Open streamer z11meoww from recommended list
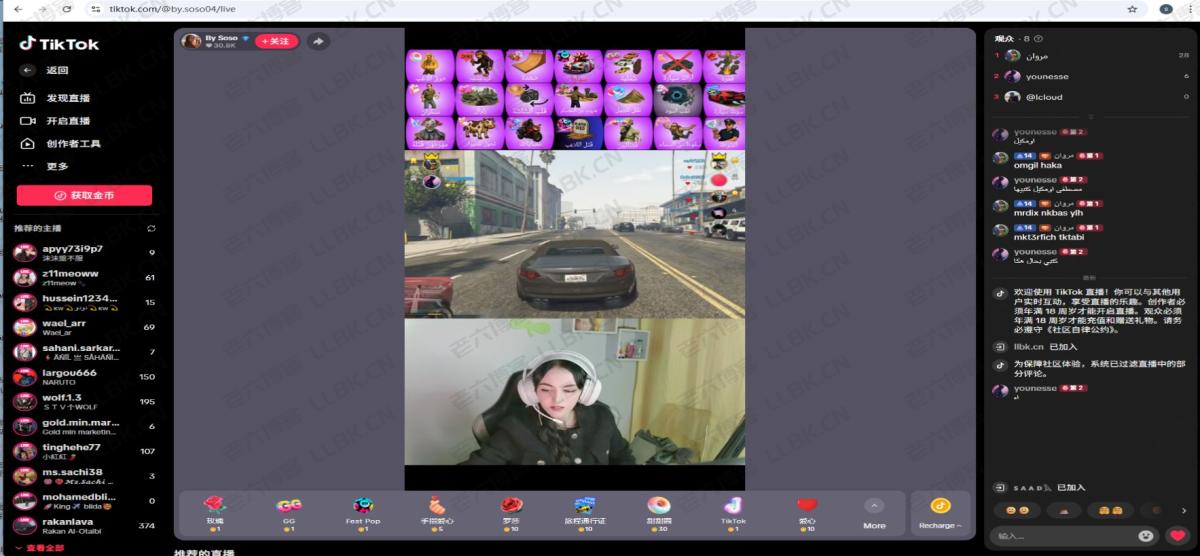 click(x=84, y=277)
